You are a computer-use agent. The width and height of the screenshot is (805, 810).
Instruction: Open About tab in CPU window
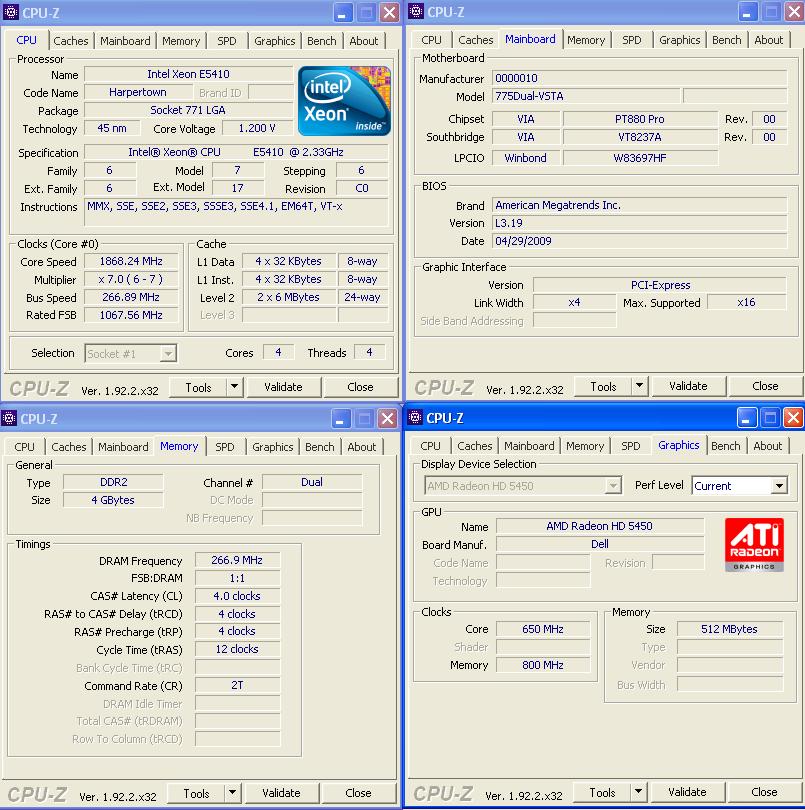pos(363,41)
